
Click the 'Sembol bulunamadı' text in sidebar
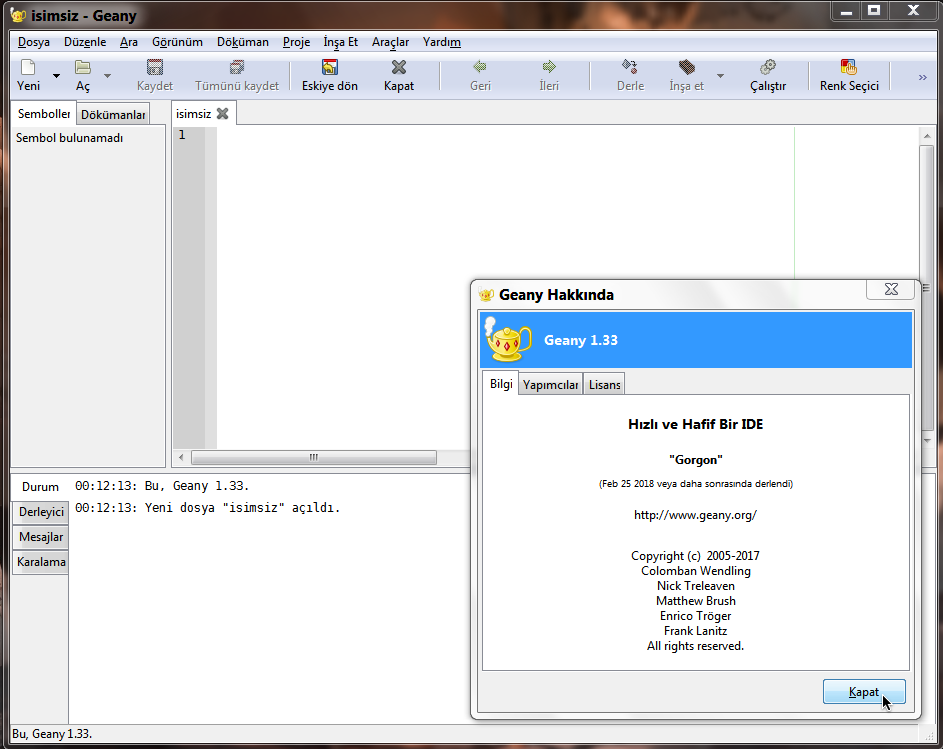point(69,138)
